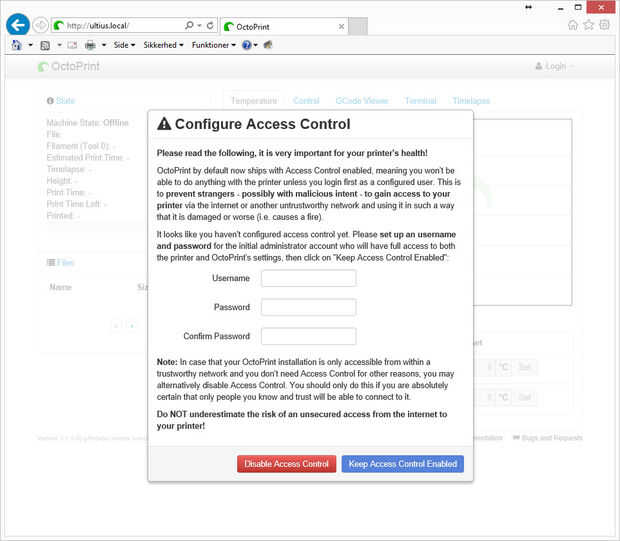Expand the Home icon dropdown arrow
The image size is (620, 541).
[x=30, y=45]
